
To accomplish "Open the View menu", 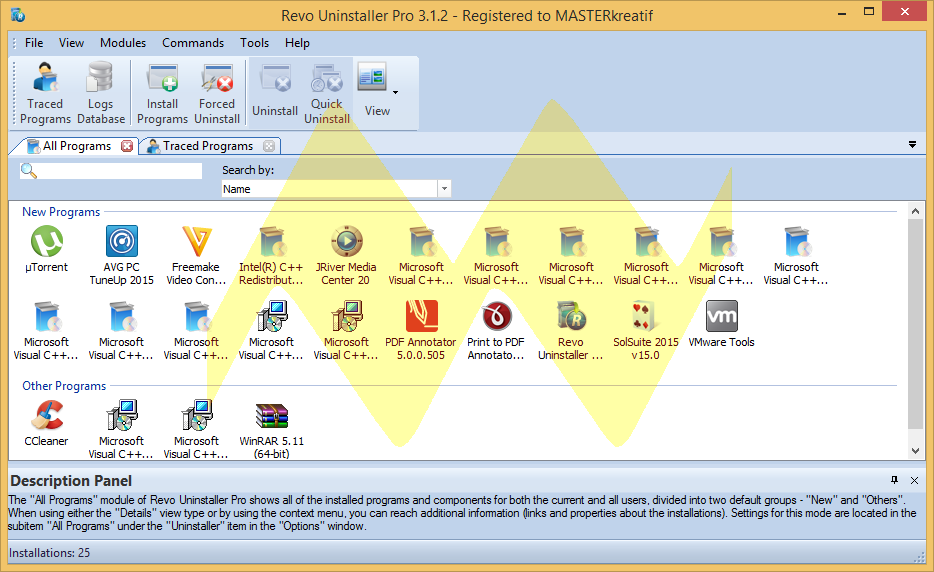I will coord(71,43).
